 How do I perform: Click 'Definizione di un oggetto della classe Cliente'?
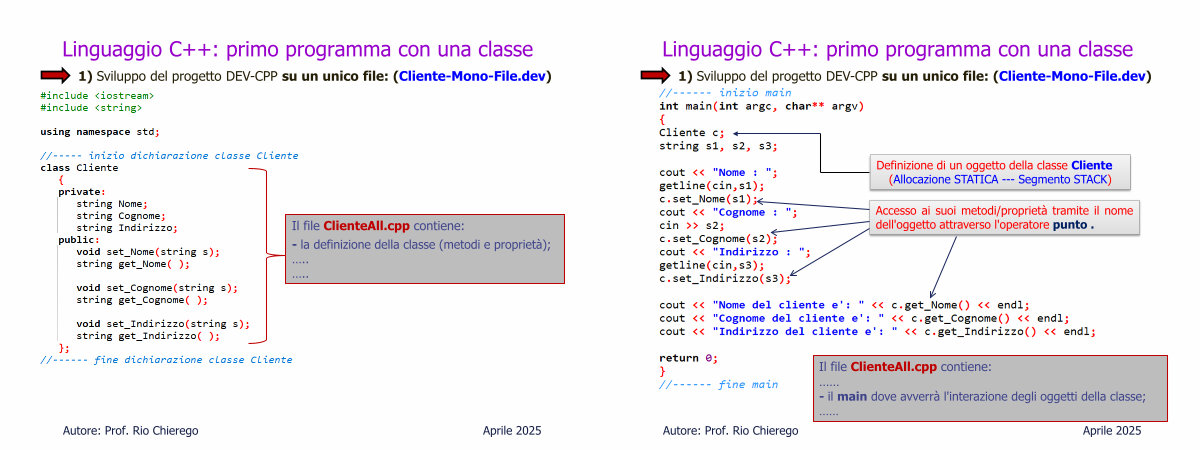tap(994, 165)
